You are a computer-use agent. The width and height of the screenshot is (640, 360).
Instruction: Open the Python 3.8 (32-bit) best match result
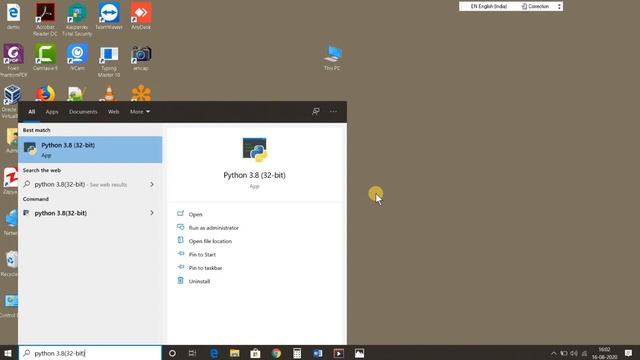tap(90, 149)
